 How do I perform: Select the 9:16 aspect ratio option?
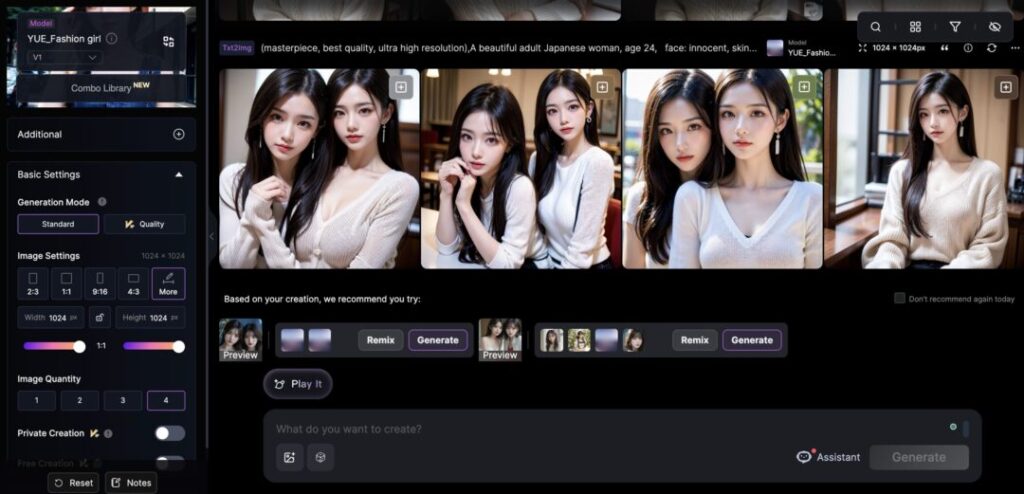coord(100,283)
